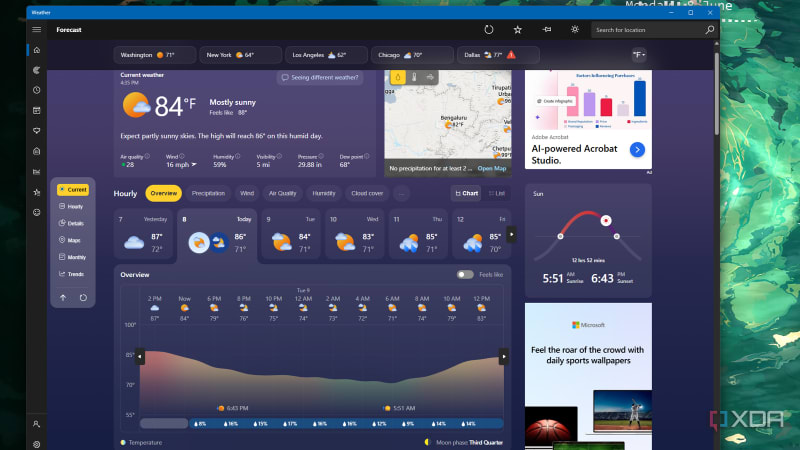This screenshot has height=450, width=800.
Task: Select the Precipitation hourly tab
Action: point(208,193)
